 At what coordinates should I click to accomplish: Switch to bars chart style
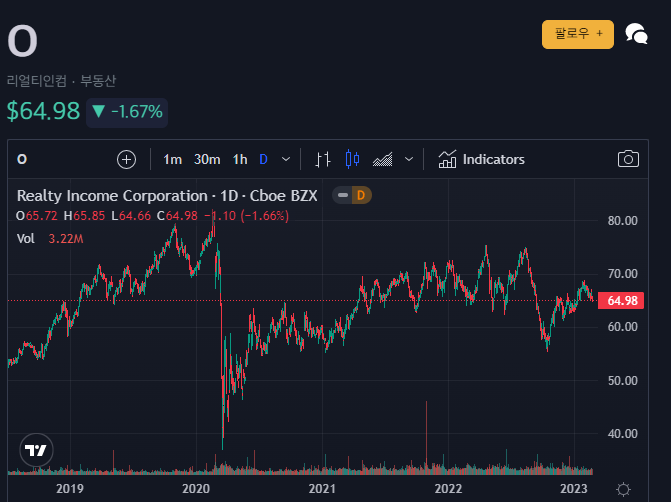[x=323, y=160]
